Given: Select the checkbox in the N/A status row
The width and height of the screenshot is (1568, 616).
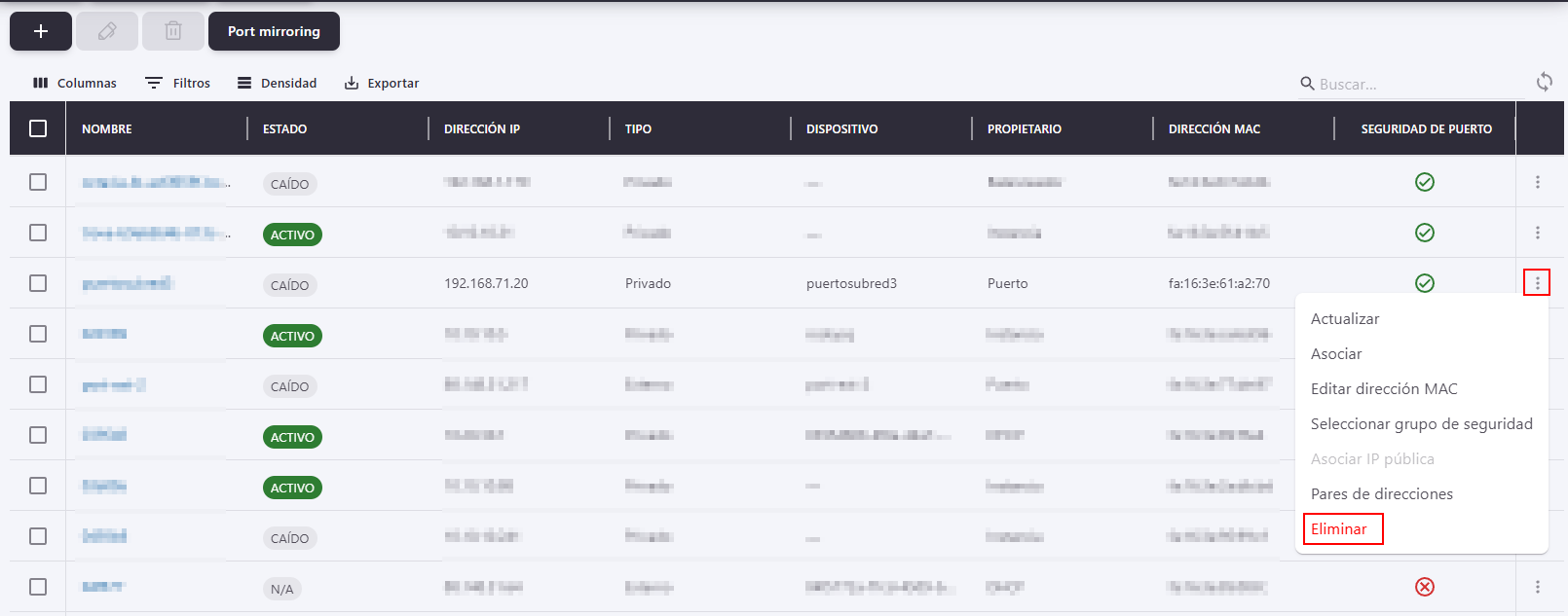Looking at the screenshot, I should (38, 587).
